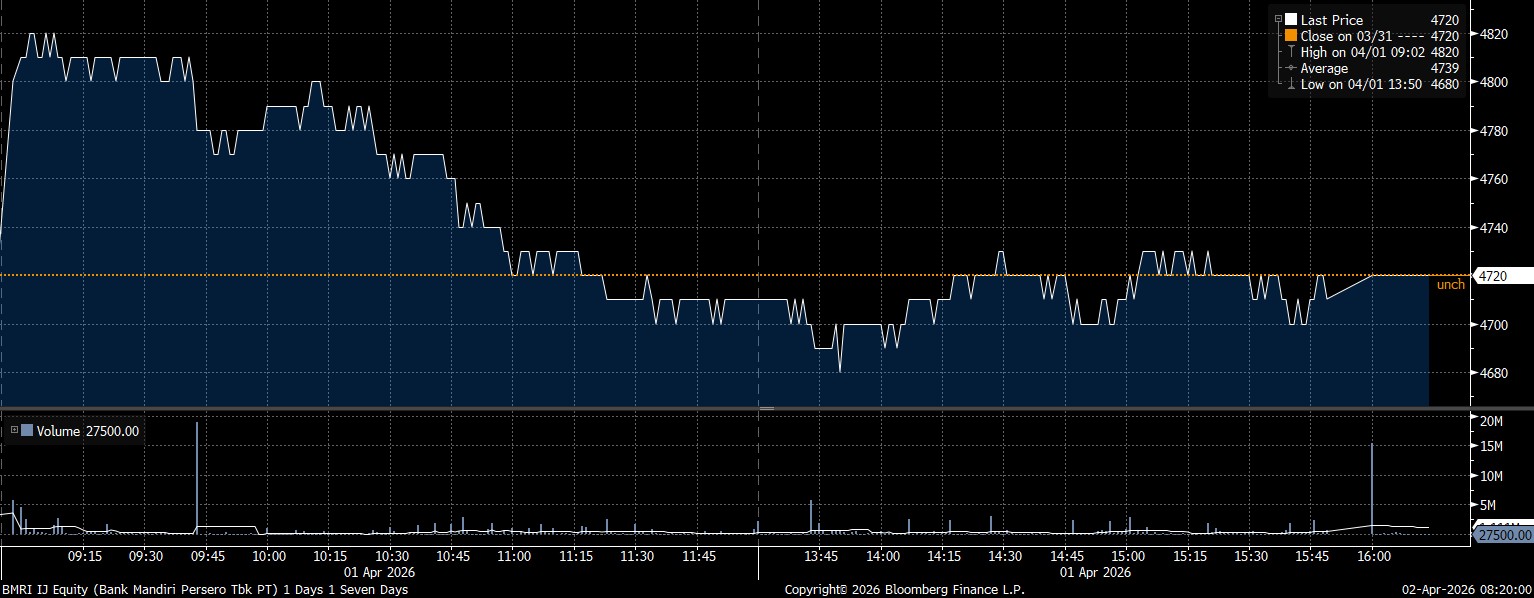Click the blue Volume series swatch
This screenshot has height=598, width=1534.
tap(27, 431)
